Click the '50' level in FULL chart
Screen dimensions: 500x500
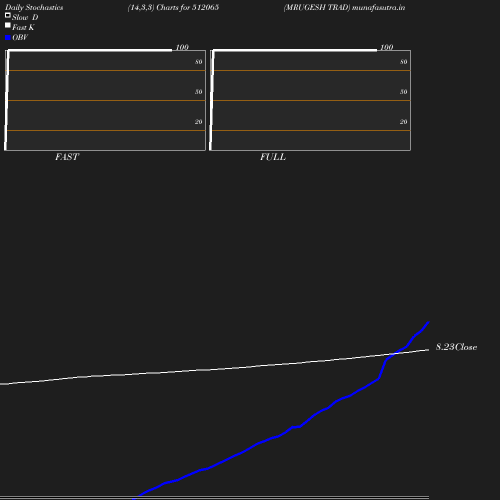[x=403, y=92]
